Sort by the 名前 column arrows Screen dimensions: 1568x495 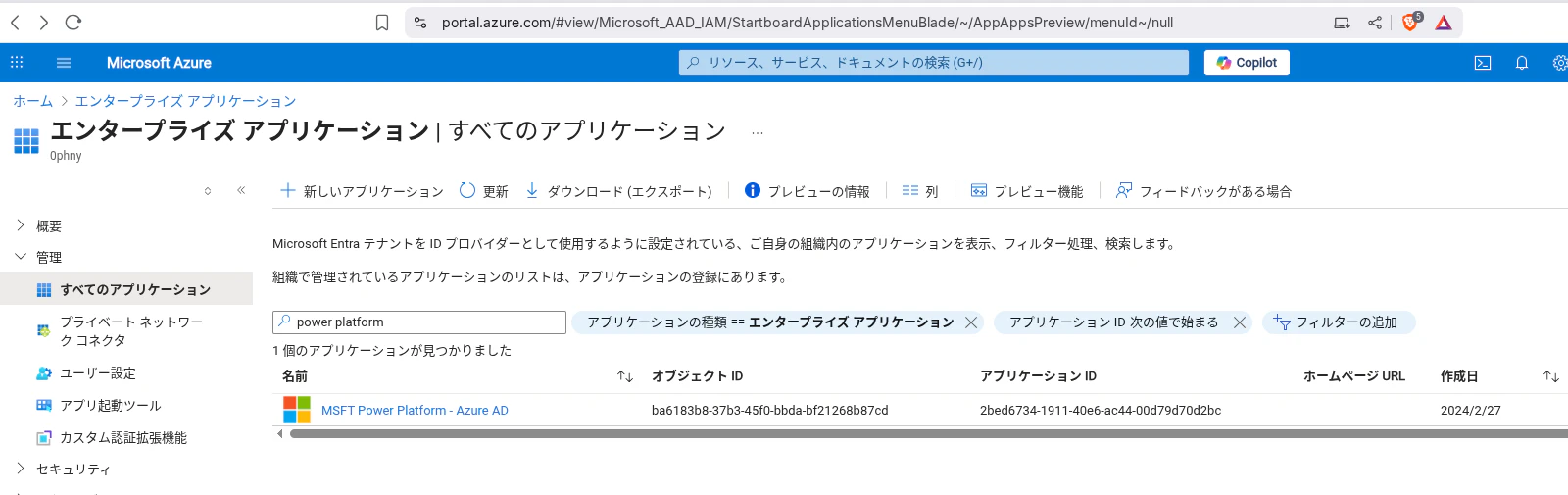[x=625, y=376]
